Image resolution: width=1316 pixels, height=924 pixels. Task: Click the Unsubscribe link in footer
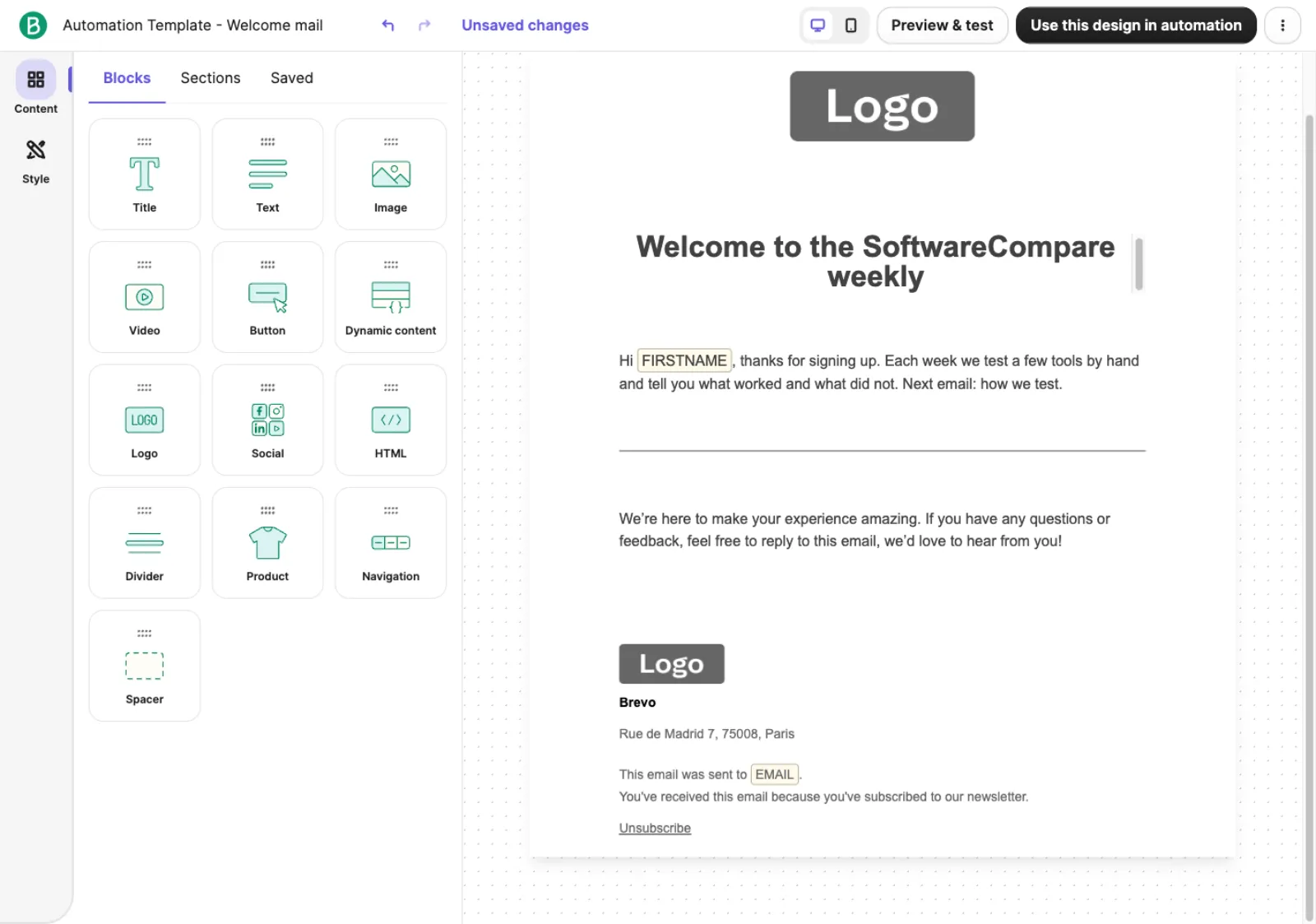[x=655, y=829]
